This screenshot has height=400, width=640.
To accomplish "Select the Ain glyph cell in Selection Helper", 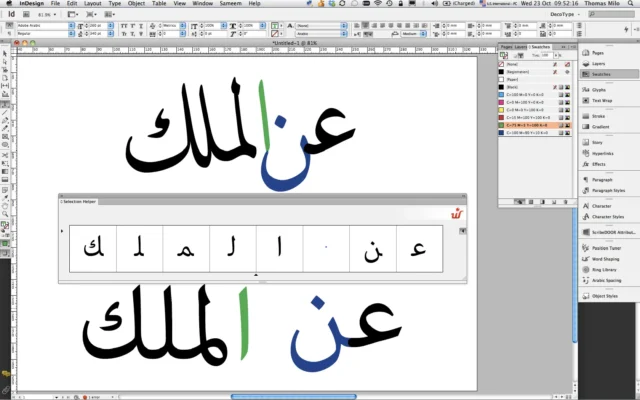I will (419, 249).
